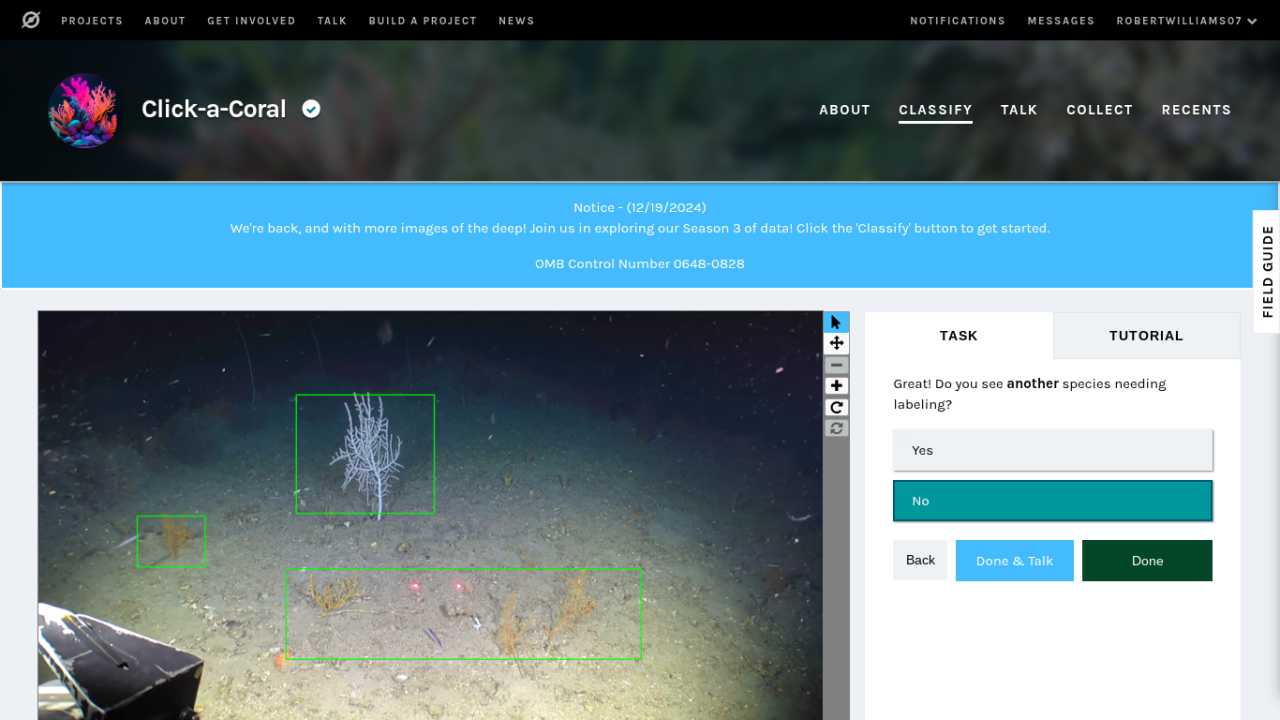
Task: Switch to the Tutorial tab
Action: [1146, 336]
